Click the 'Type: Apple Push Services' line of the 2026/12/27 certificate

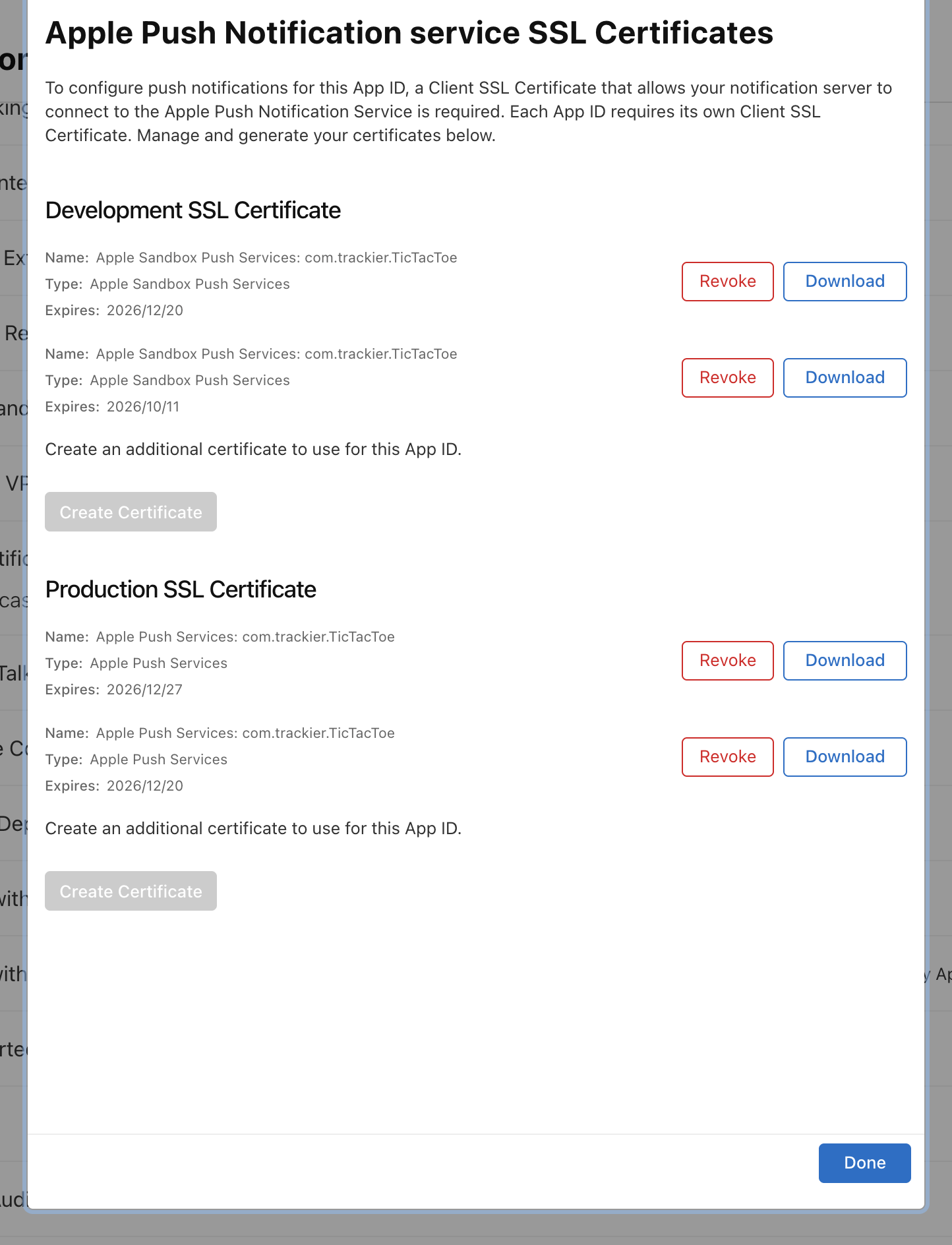(x=136, y=663)
